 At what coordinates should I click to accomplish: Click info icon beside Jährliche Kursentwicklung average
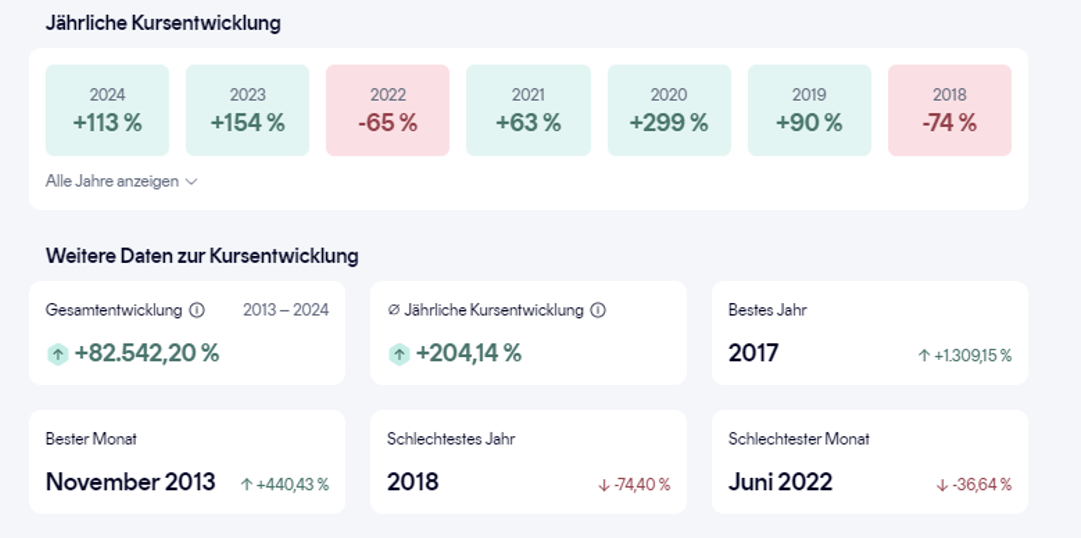(598, 310)
